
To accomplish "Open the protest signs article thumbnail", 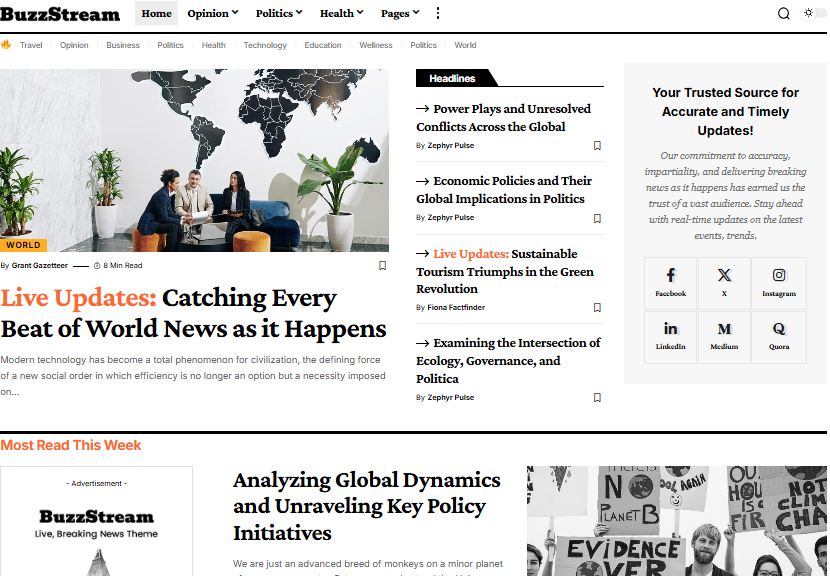I will click(677, 520).
